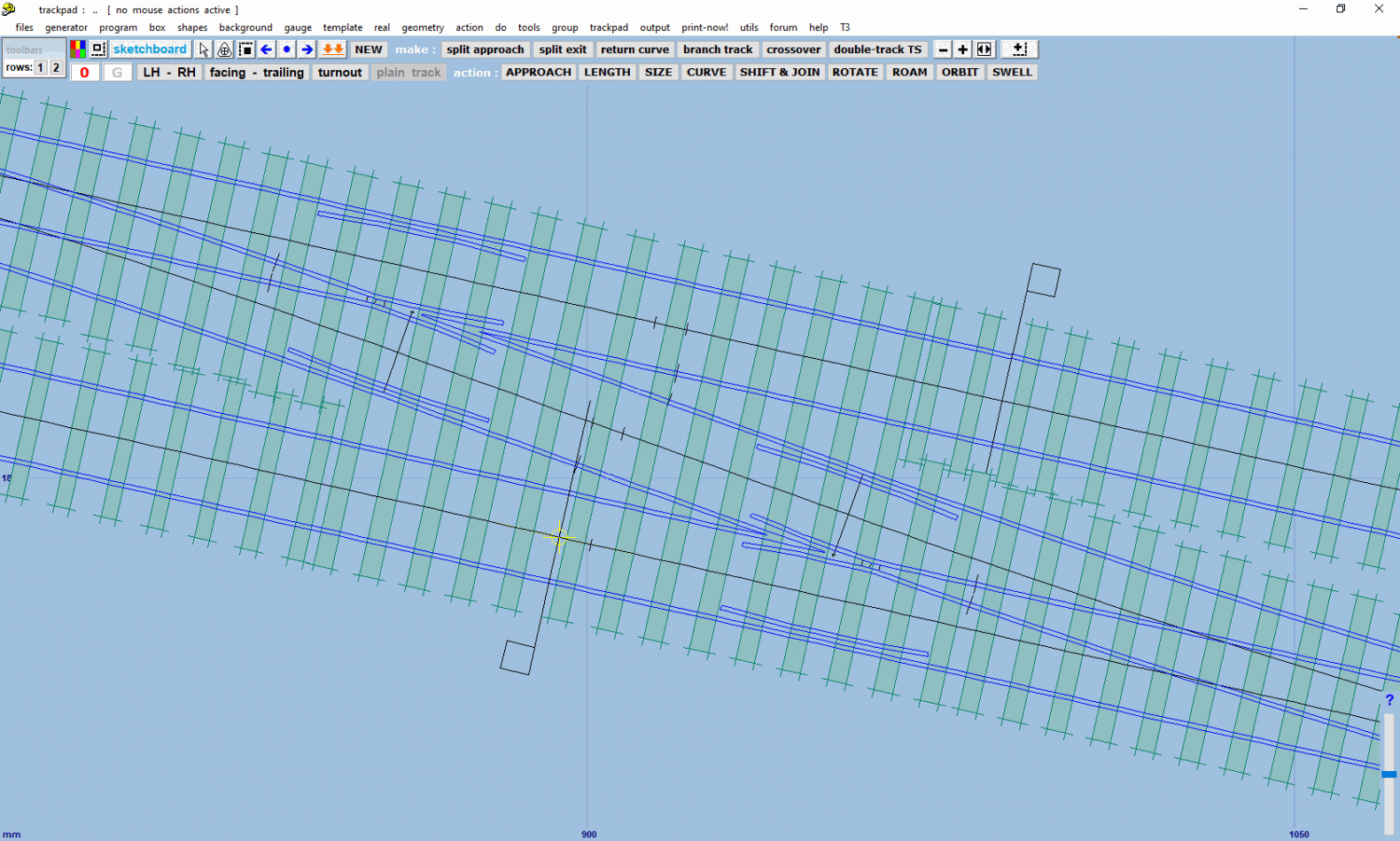
Task: Start the CURVE mouse action
Action: 706,73
